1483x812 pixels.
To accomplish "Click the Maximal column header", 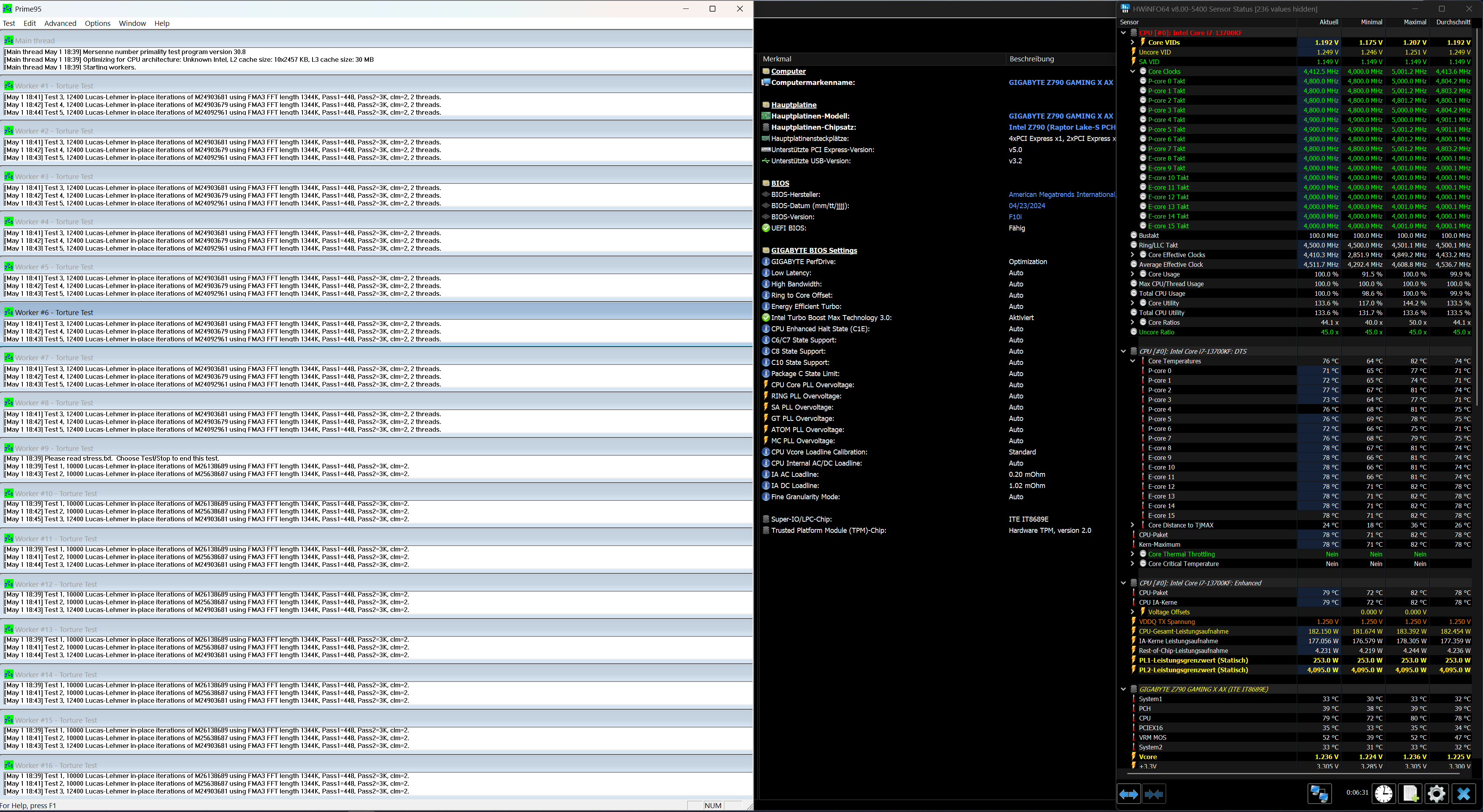I will [1415, 22].
